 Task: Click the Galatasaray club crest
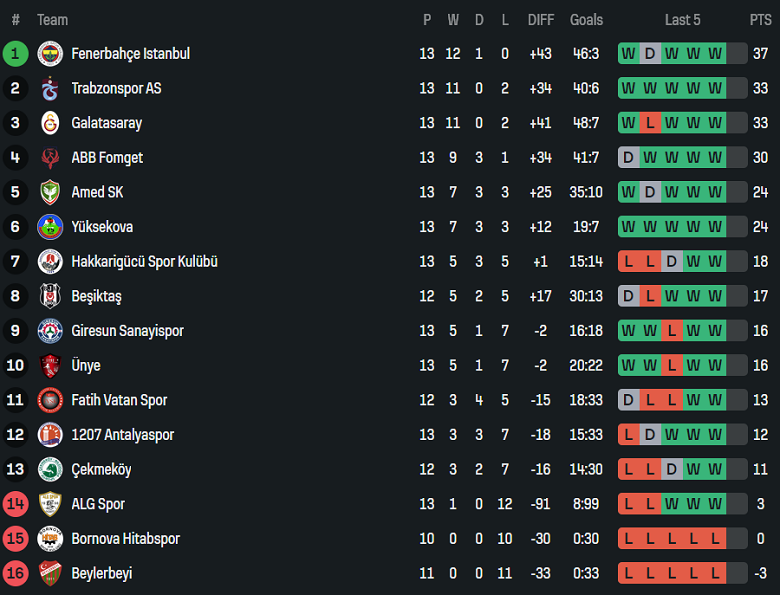click(50, 123)
